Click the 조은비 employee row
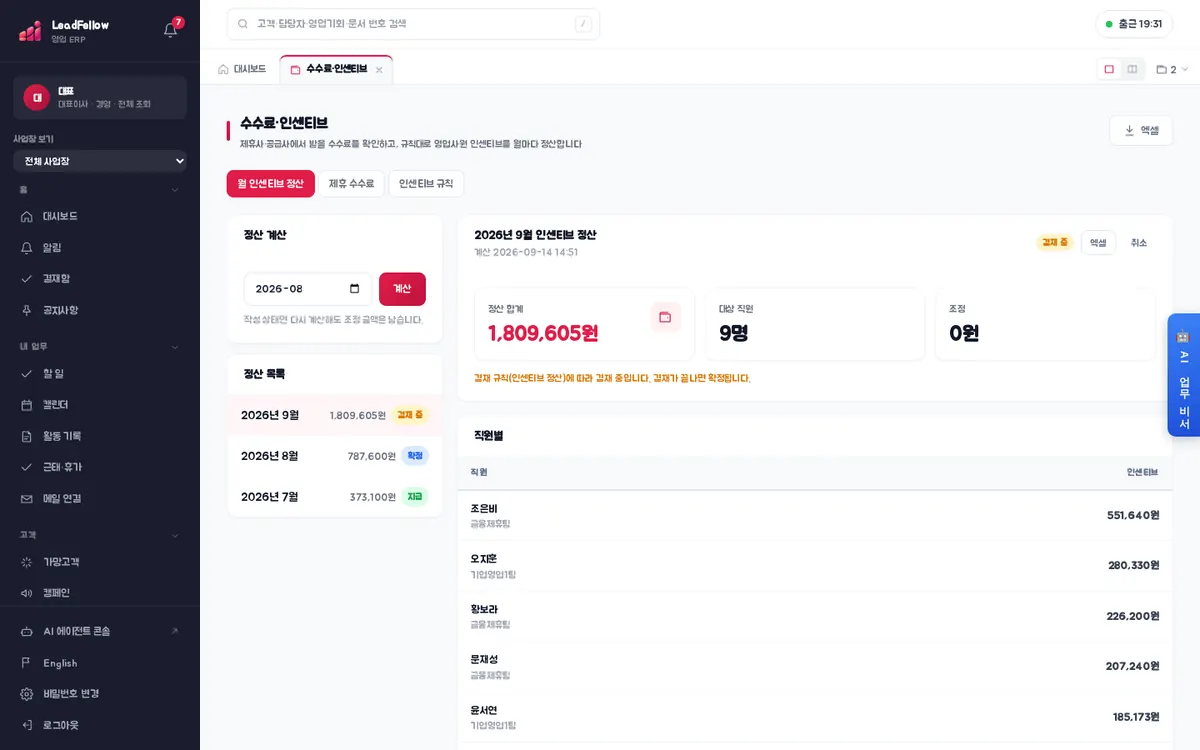The image size is (1200, 750). click(x=815, y=516)
